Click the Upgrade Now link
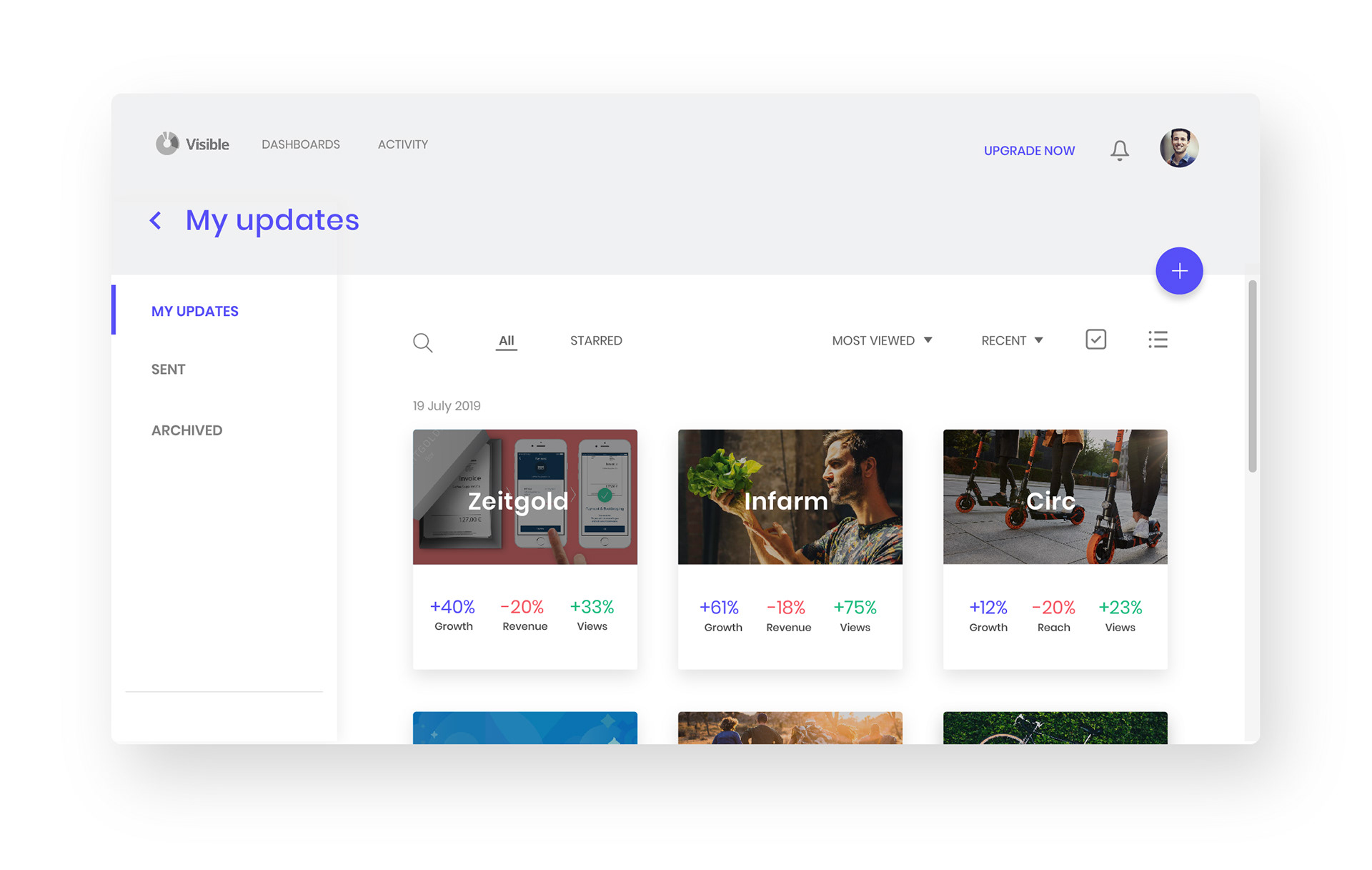This screenshot has width=1372, height=870. (x=1029, y=151)
